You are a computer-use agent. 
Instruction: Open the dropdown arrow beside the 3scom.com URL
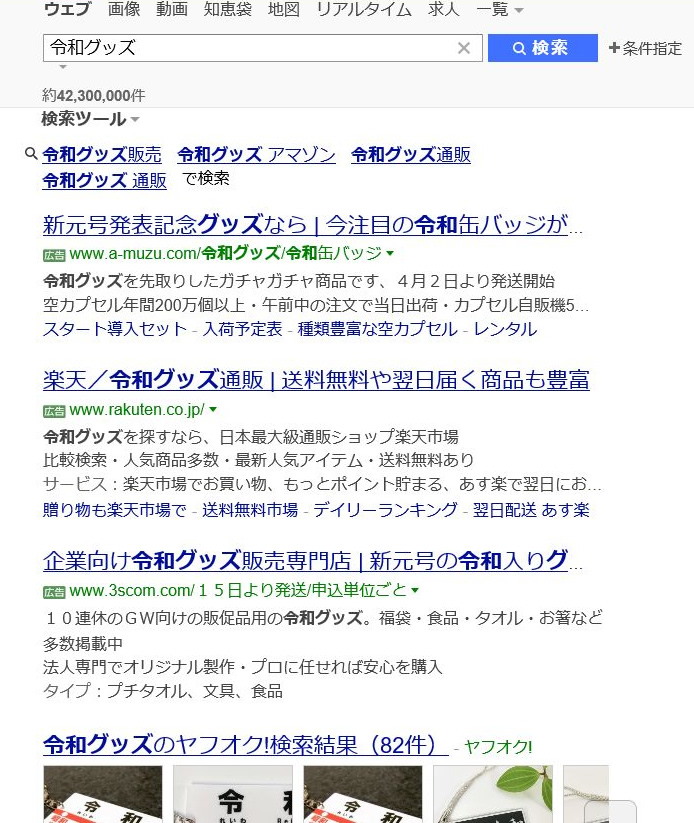(x=415, y=591)
